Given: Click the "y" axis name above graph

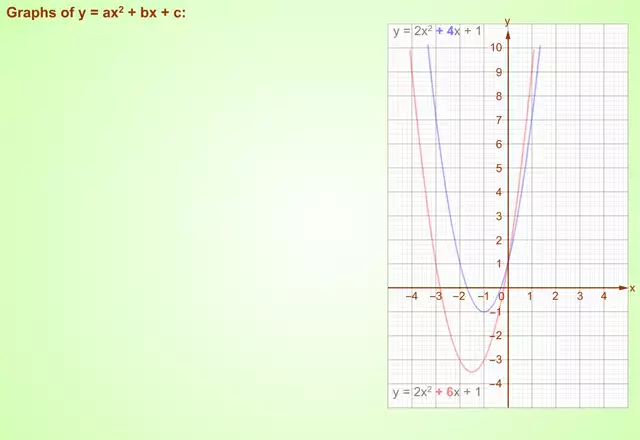Looking at the screenshot, I should coord(507,21).
